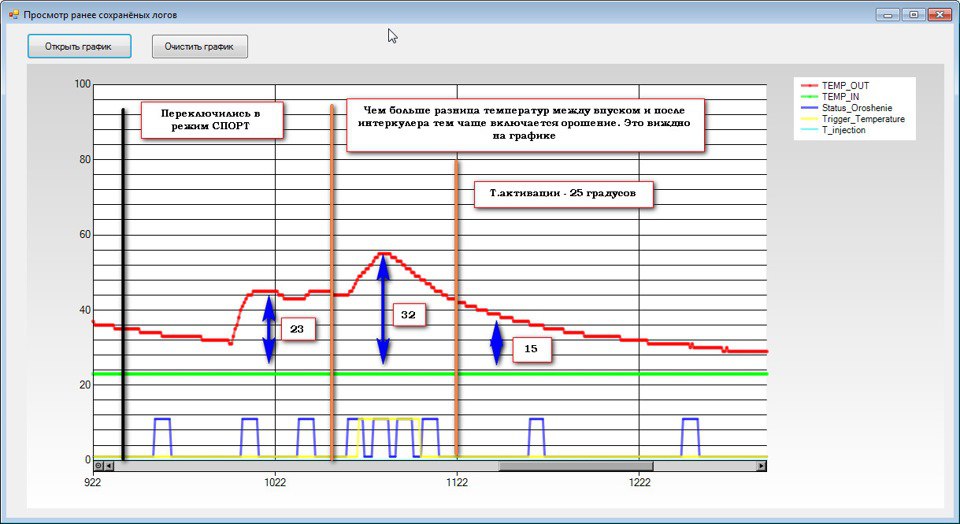The height and width of the screenshot is (524, 960).
Task: Click Status_Oroshenie legend entry
Action: tap(856, 108)
